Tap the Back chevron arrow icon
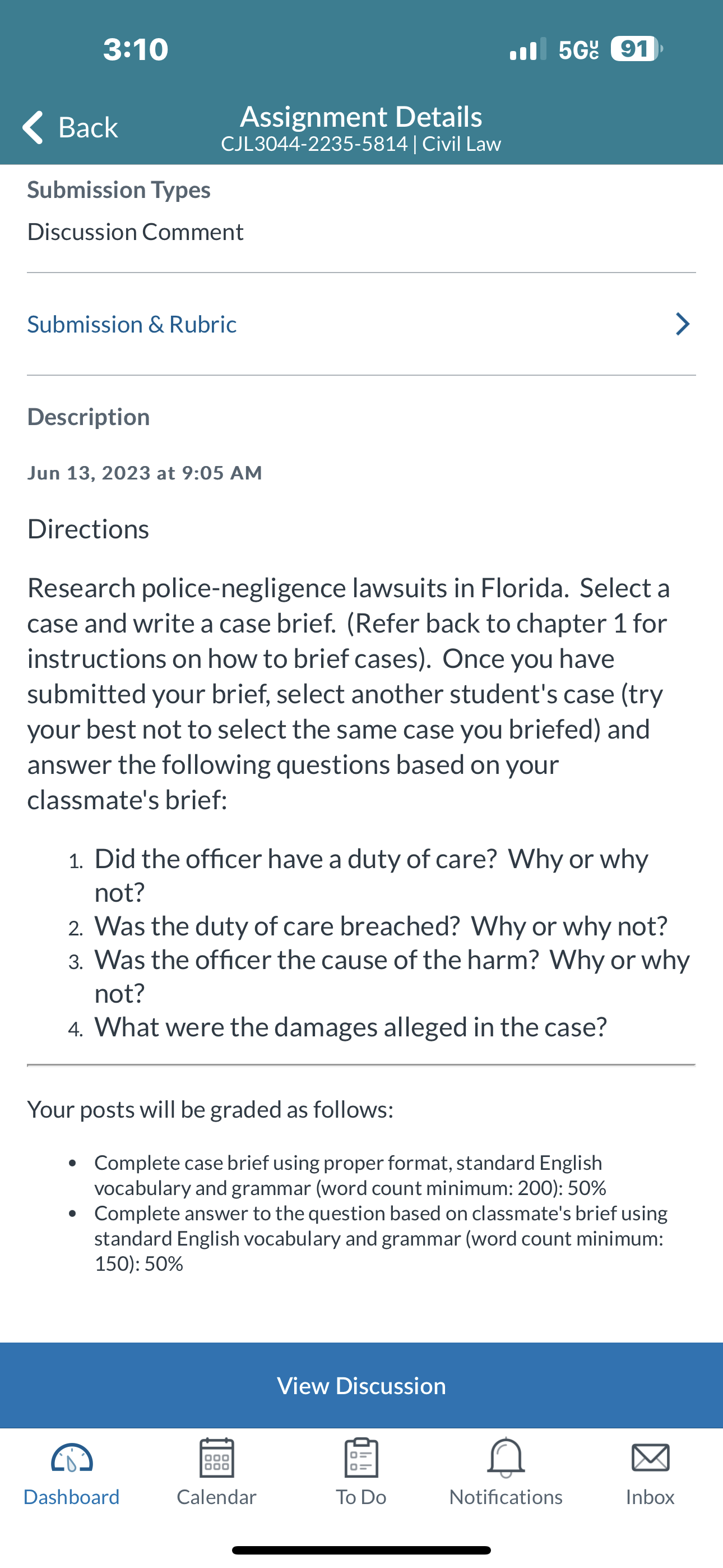The height and width of the screenshot is (1568, 723). pos(33,127)
